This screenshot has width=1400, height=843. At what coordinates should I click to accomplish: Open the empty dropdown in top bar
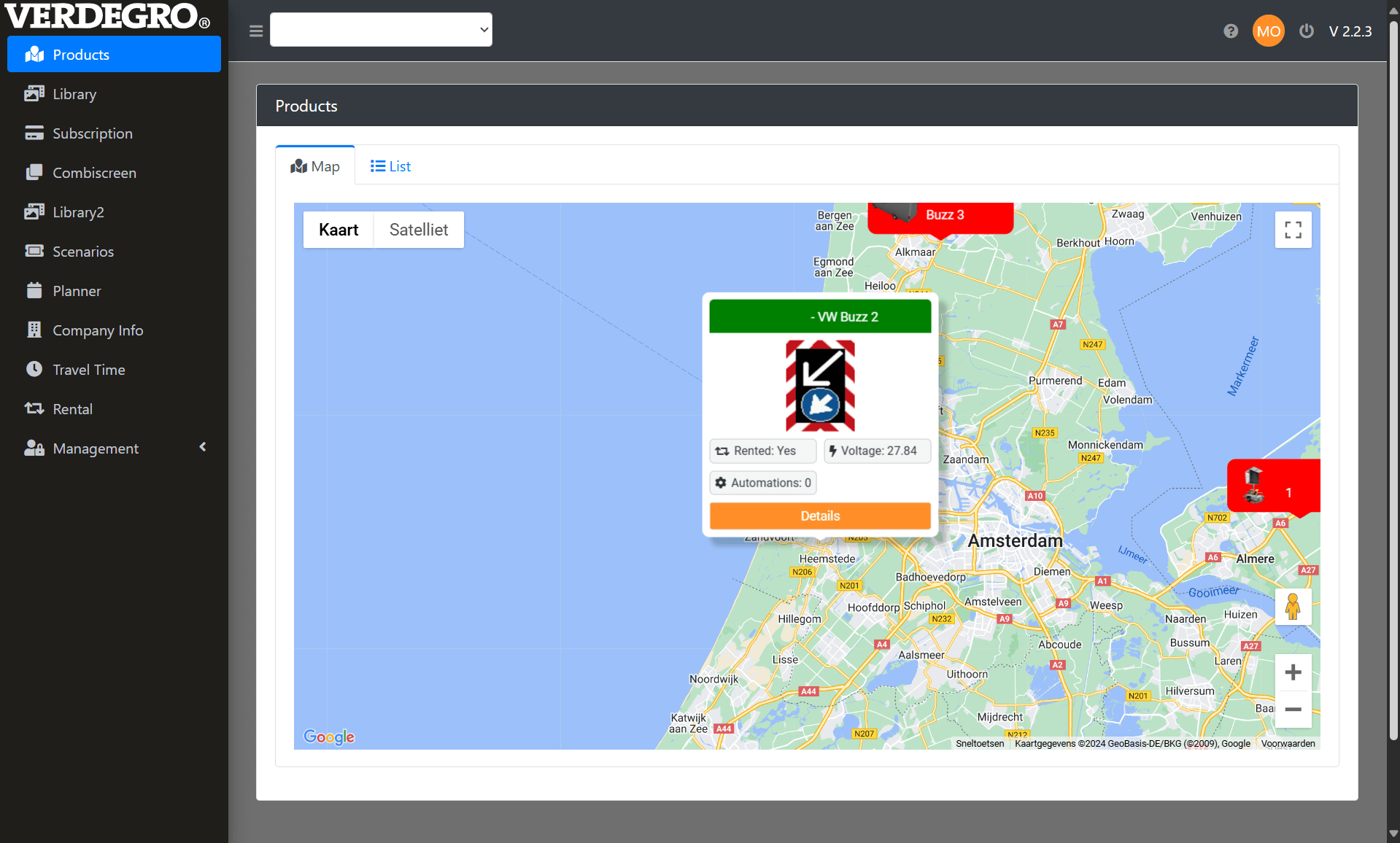click(x=381, y=30)
